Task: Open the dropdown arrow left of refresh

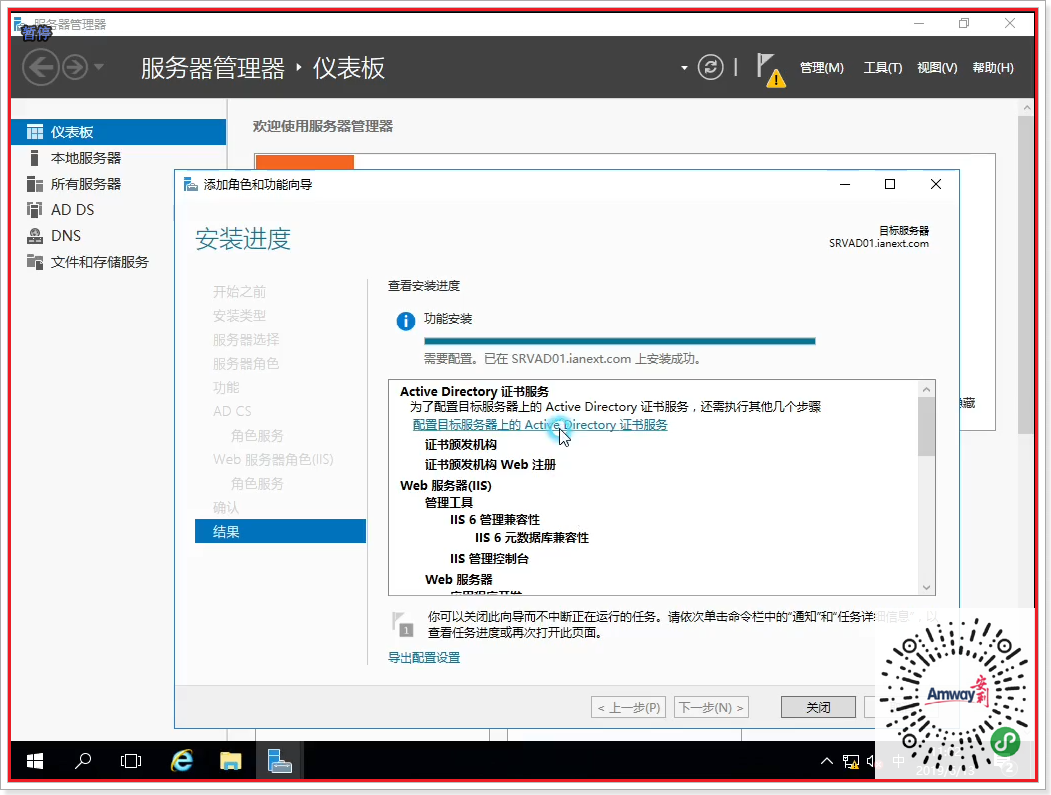Action: point(684,68)
